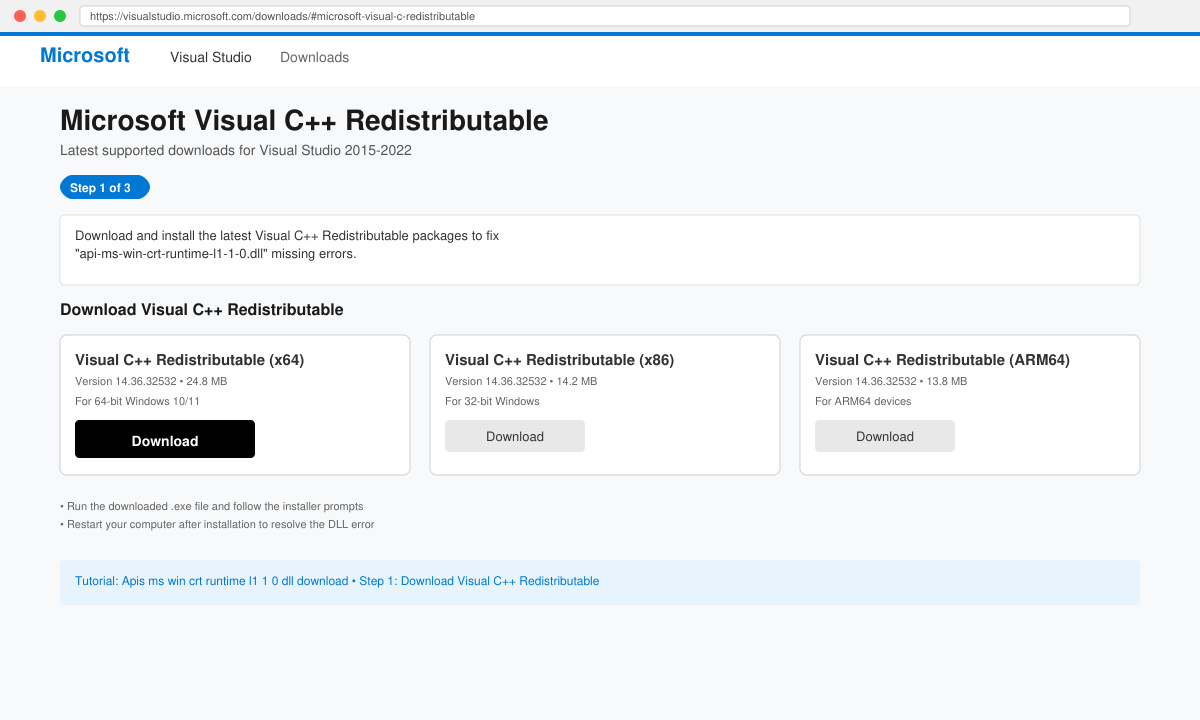Click the text Version 14.36.32532 • 24.8 MB
The width and height of the screenshot is (1200, 720).
click(151, 381)
